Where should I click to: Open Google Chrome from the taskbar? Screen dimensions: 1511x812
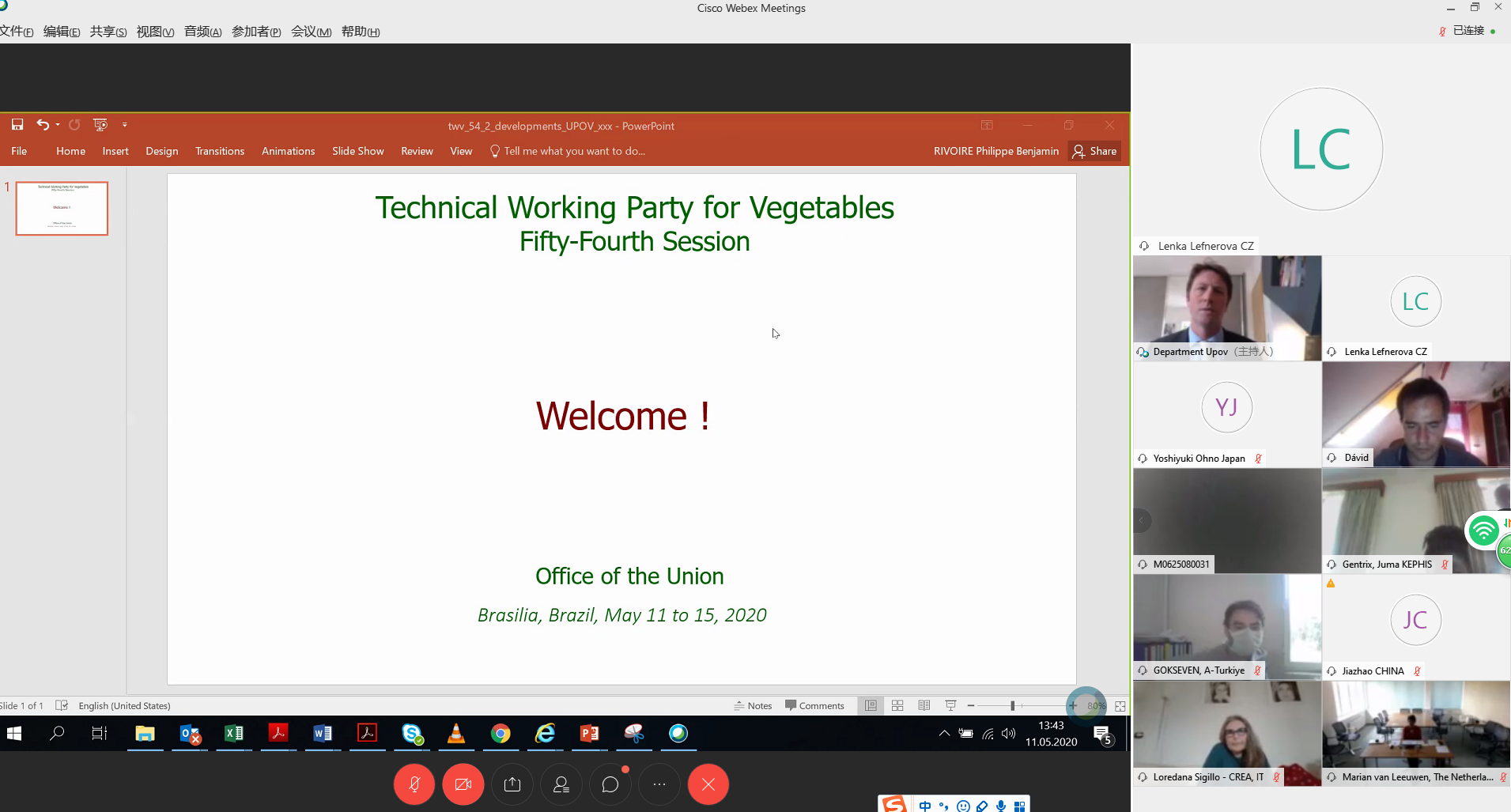coord(501,734)
